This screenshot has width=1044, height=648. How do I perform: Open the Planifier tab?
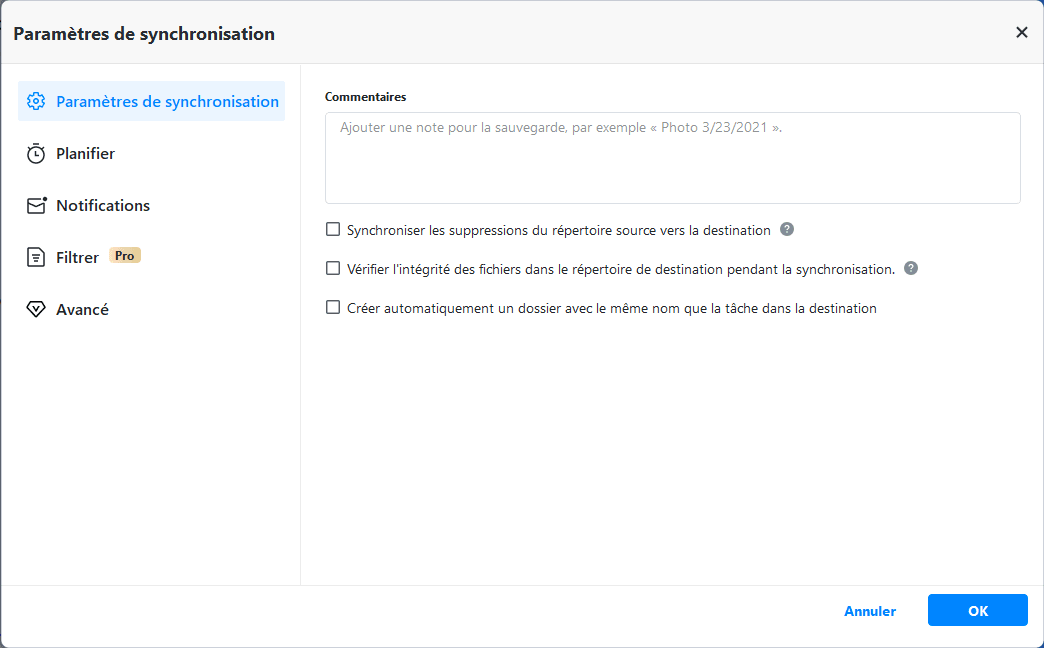(x=85, y=154)
